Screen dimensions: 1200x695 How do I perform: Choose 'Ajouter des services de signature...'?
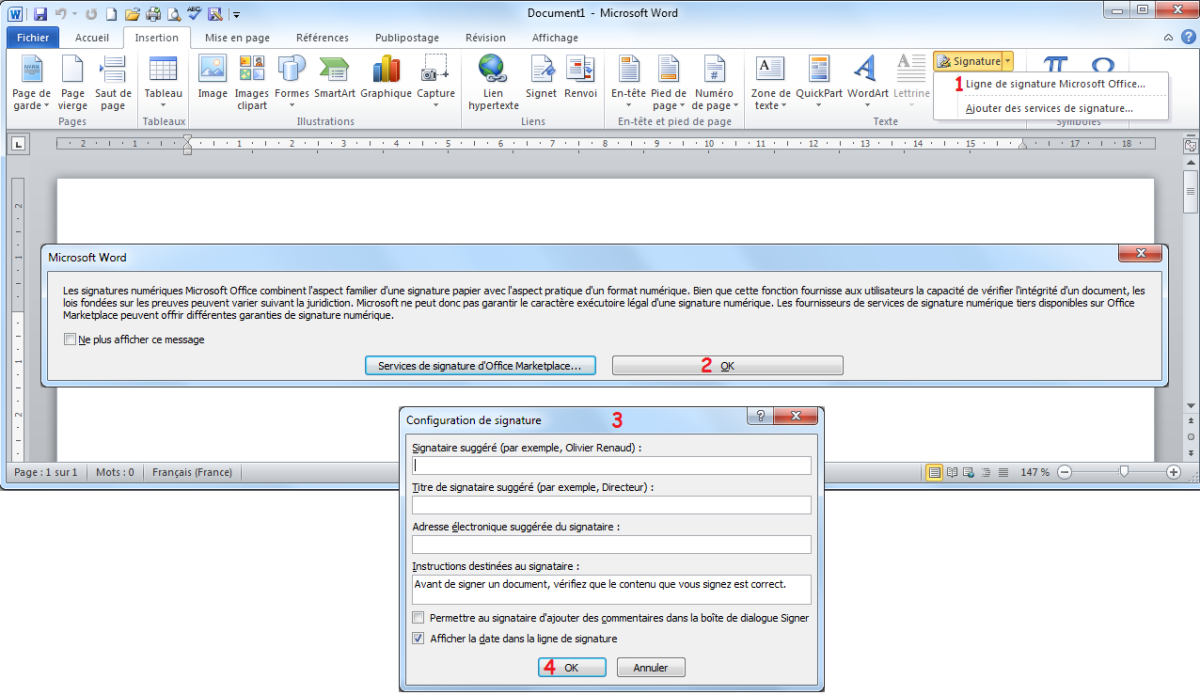[1051, 108]
